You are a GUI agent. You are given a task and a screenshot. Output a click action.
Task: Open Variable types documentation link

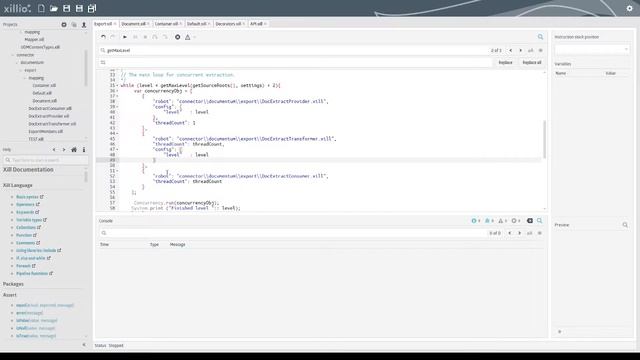click(x=29, y=220)
